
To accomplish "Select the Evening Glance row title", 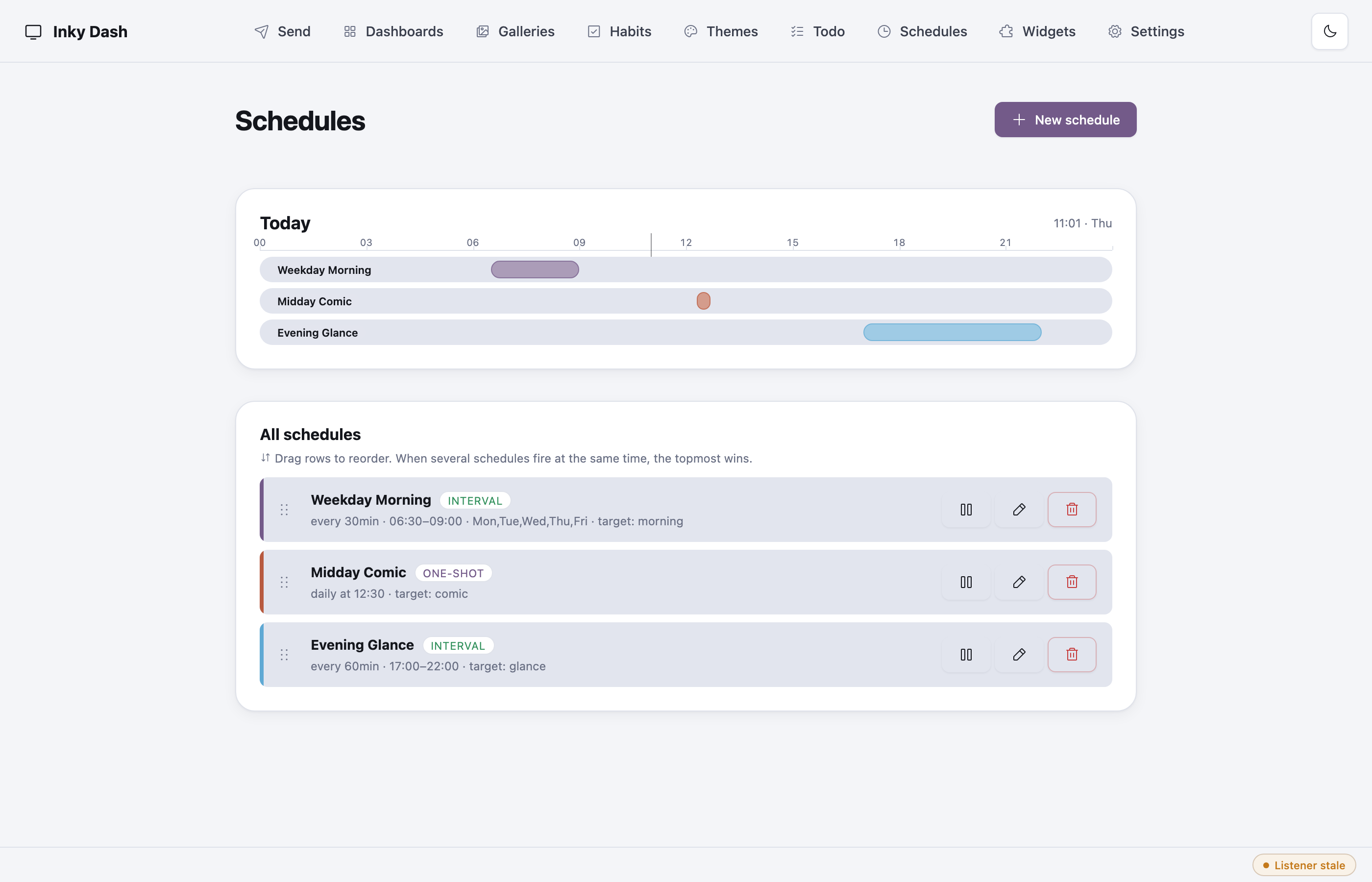I will pyautogui.click(x=362, y=645).
